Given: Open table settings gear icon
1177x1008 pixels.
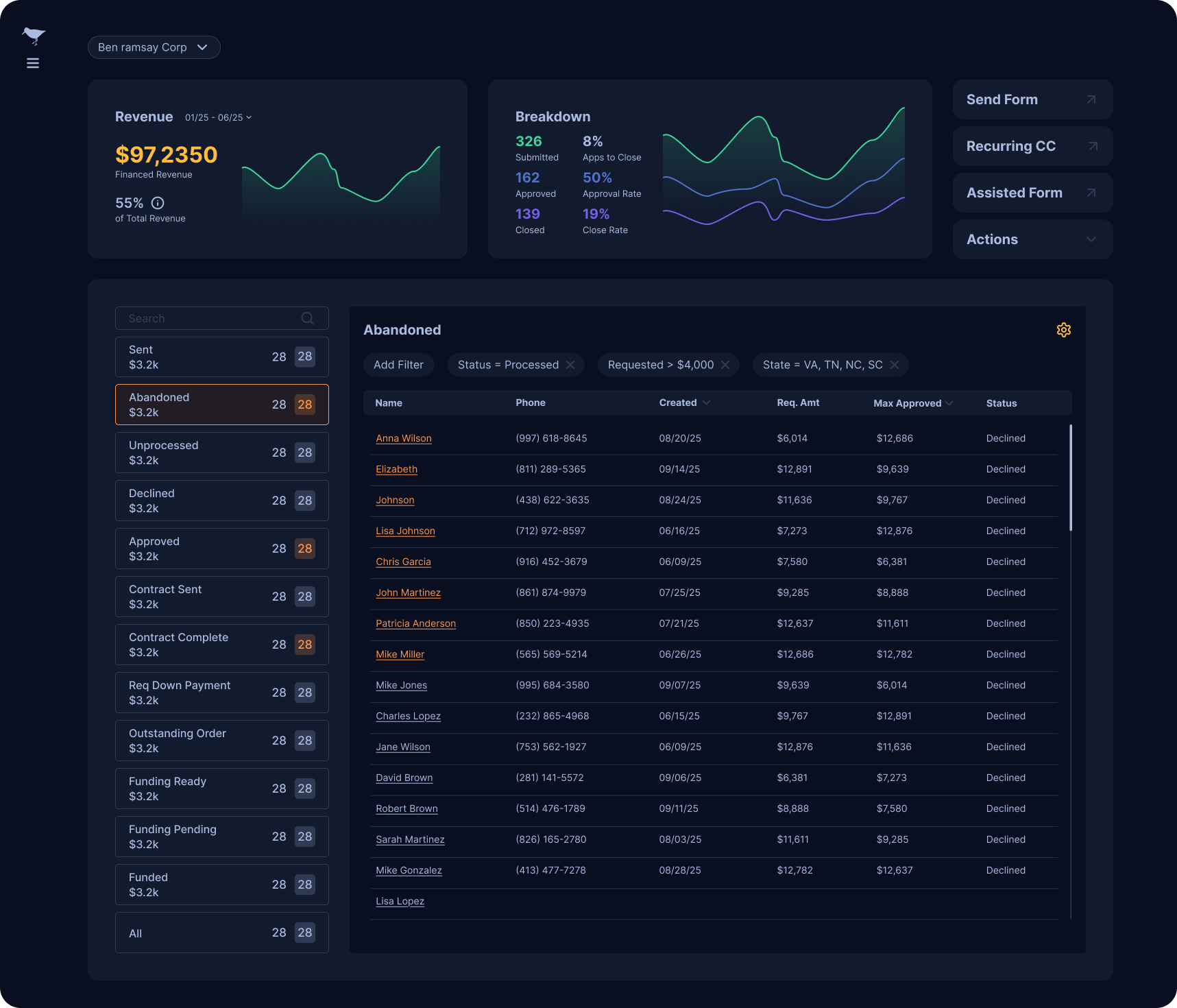Looking at the screenshot, I should [x=1064, y=330].
